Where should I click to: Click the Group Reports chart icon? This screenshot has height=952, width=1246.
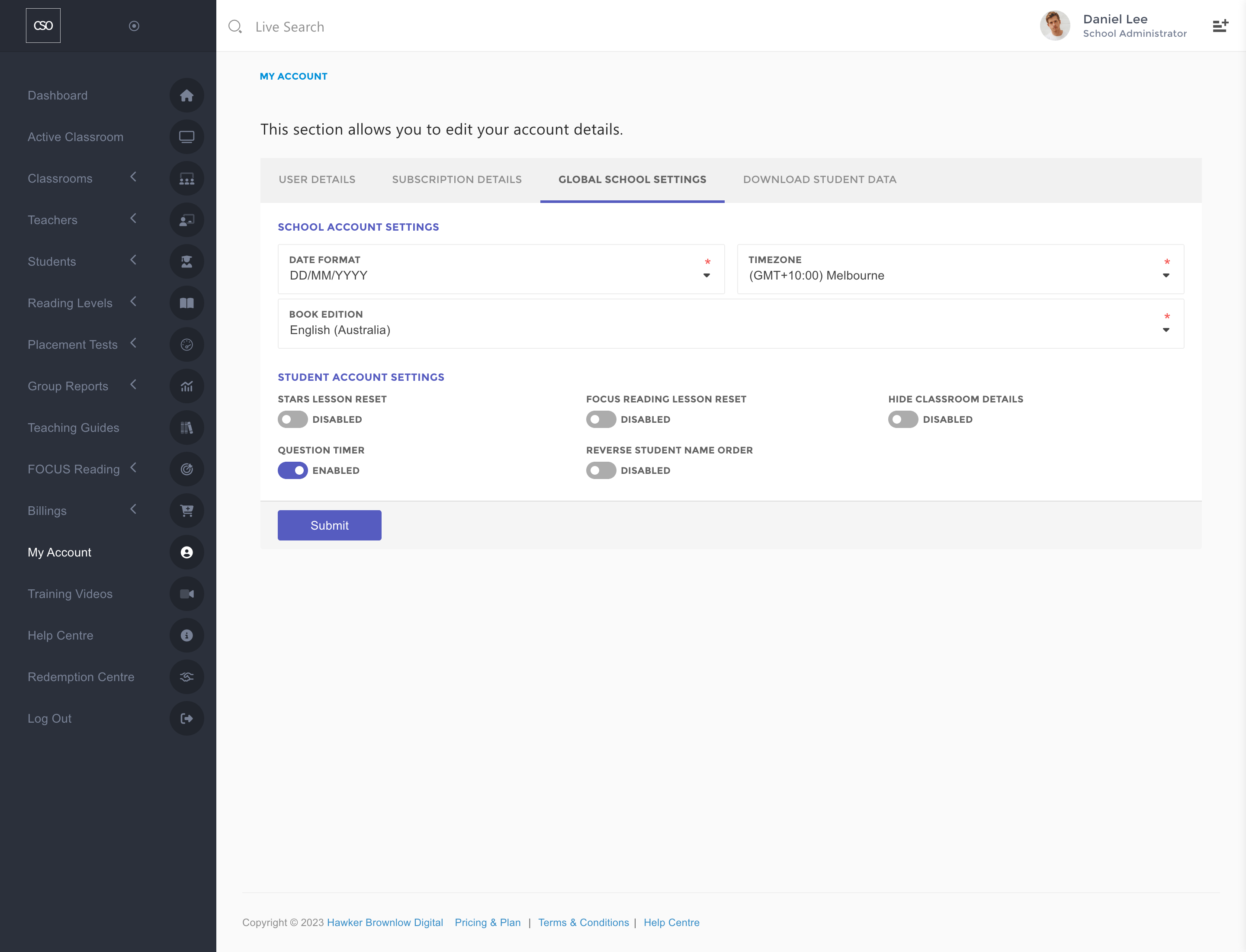pyautogui.click(x=186, y=386)
